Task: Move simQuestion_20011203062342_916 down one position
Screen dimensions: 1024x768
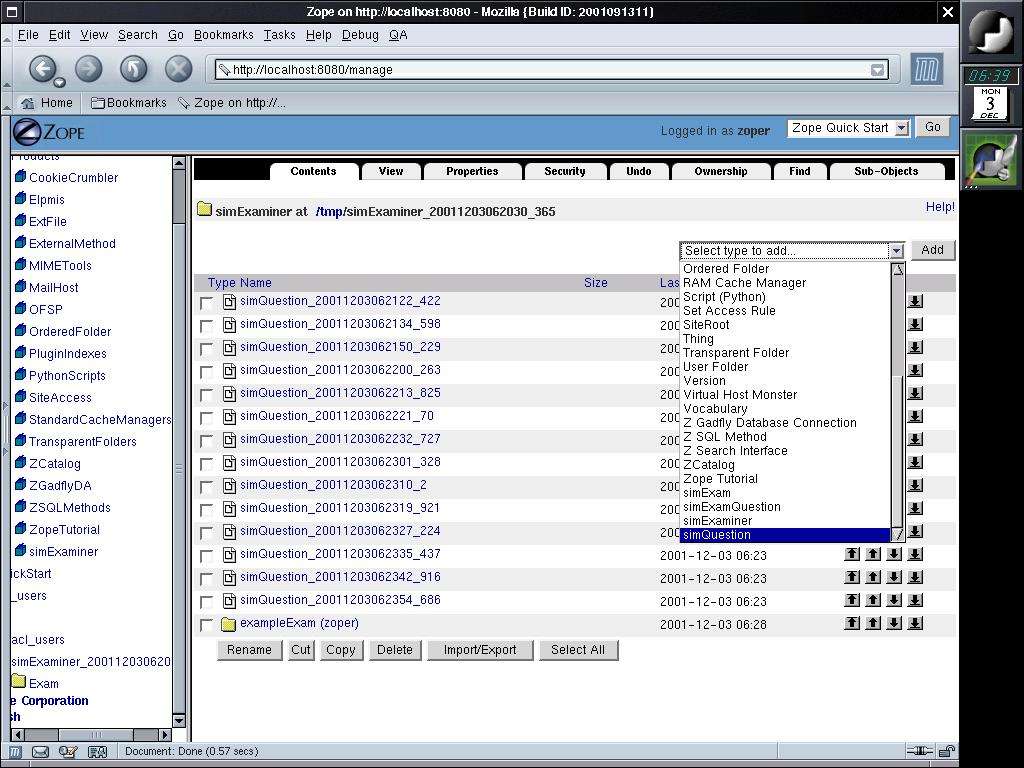Action: pos(894,577)
